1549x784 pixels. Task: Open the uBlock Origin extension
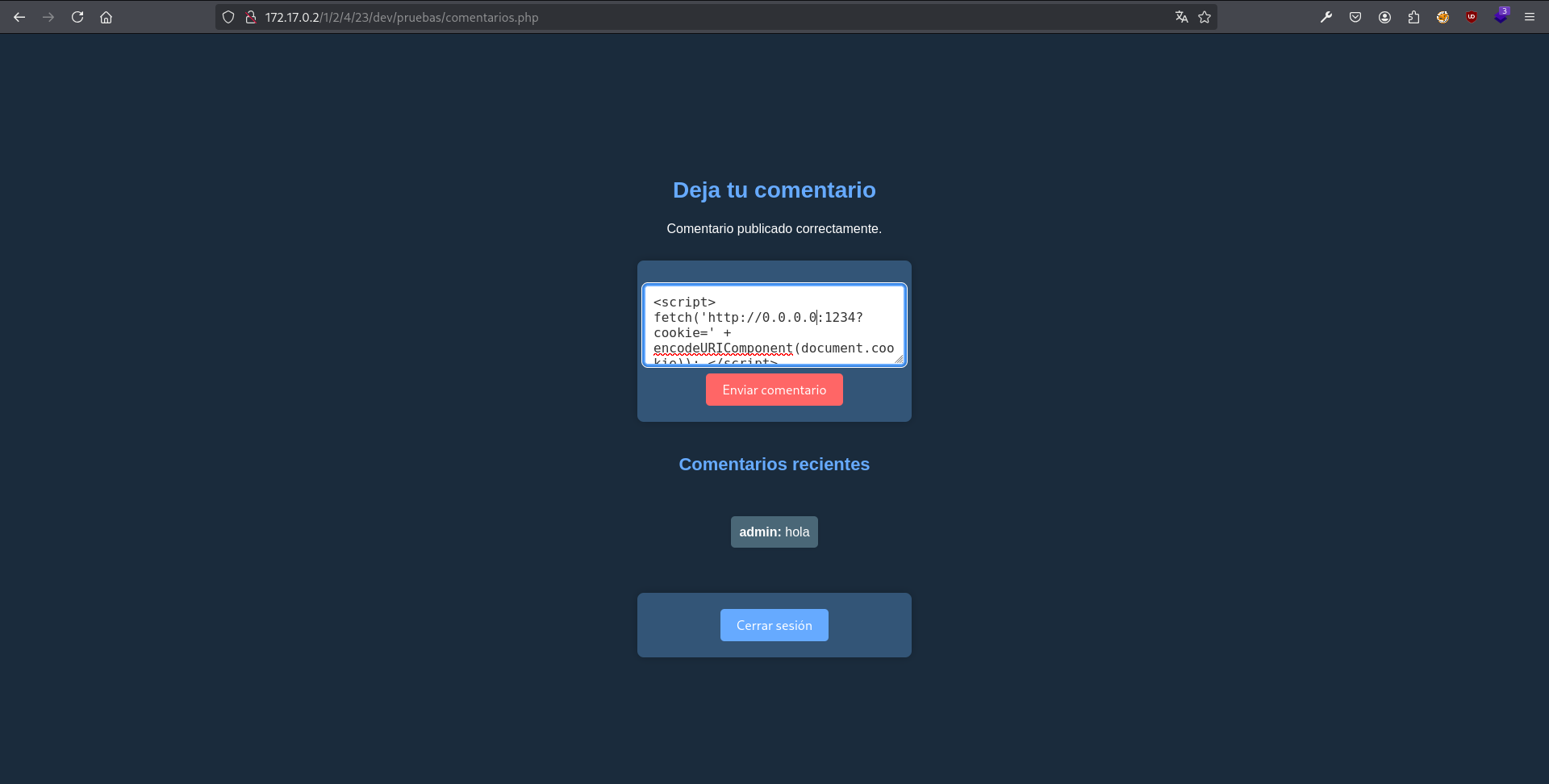(1472, 17)
